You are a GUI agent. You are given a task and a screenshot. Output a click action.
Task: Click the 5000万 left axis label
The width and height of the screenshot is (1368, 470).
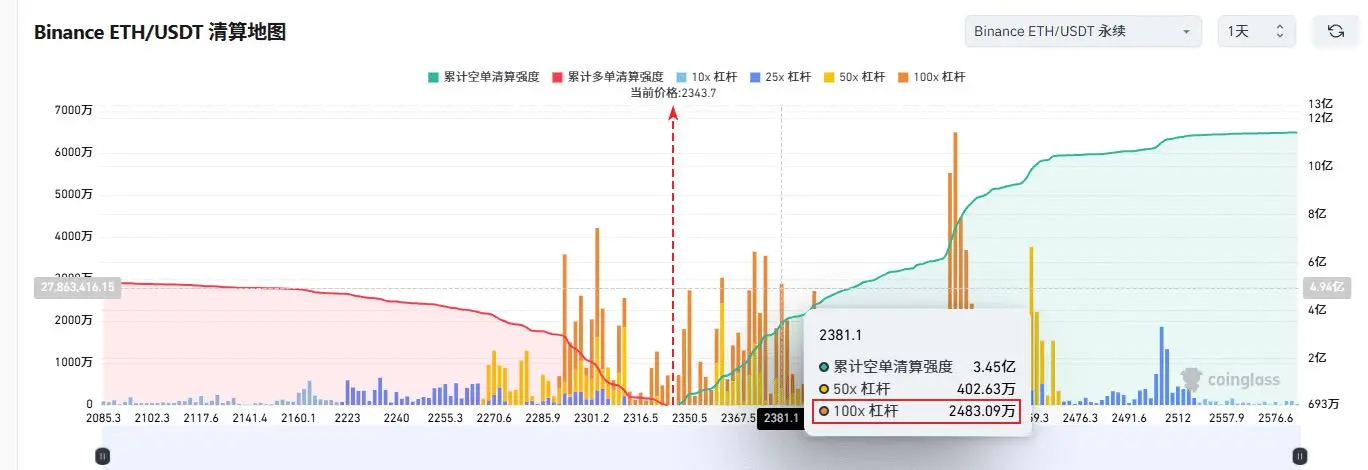(75, 194)
